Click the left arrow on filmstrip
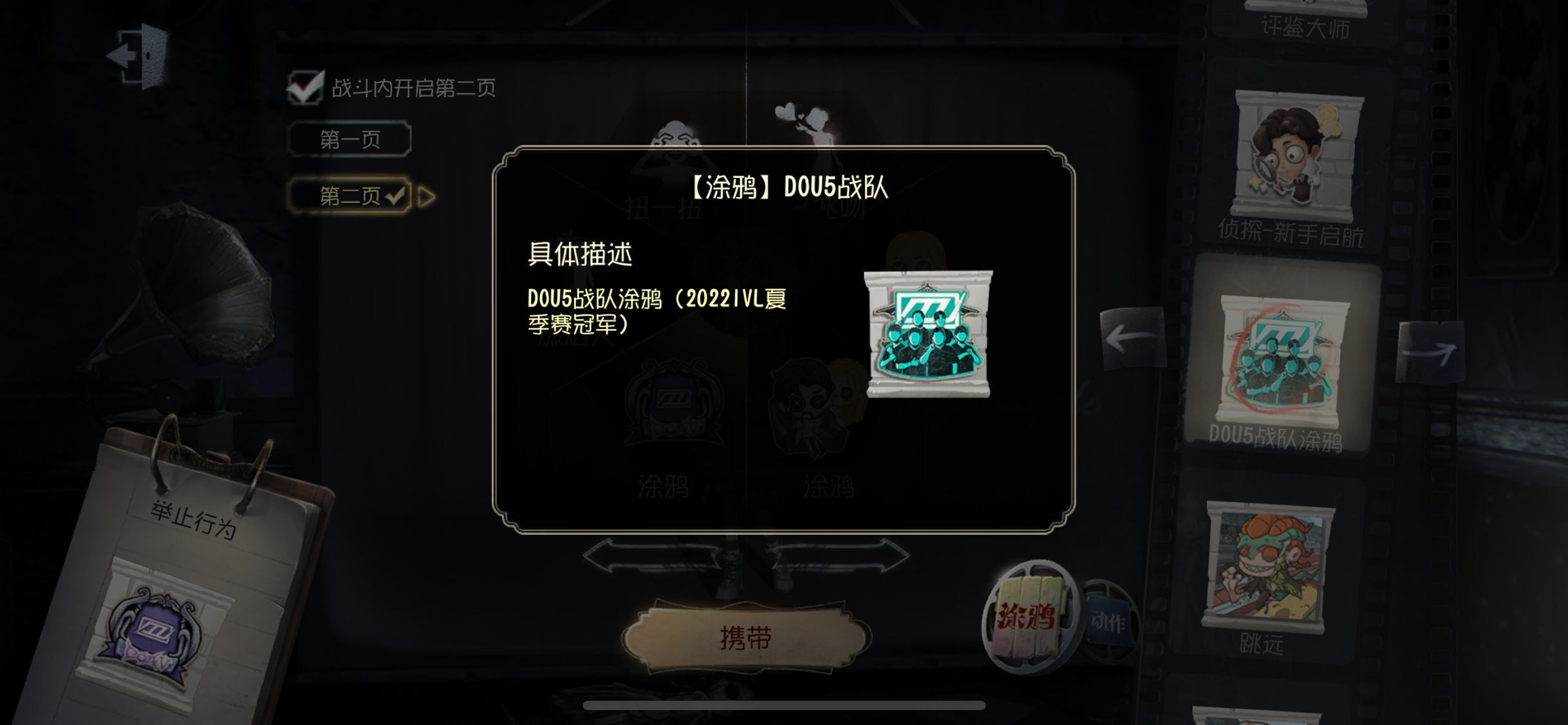The width and height of the screenshot is (1568, 725). (1133, 337)
